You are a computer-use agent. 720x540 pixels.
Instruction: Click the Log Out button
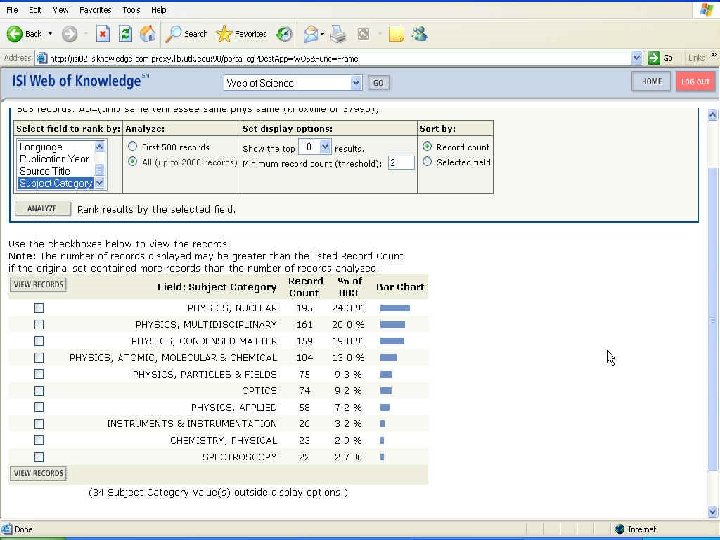[x=695, y=82]
